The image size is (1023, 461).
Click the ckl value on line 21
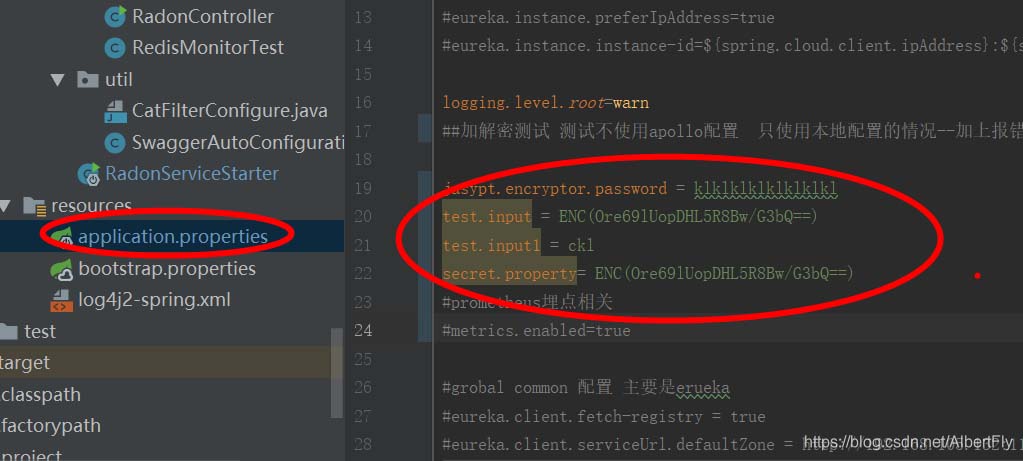tap(581, 245)
